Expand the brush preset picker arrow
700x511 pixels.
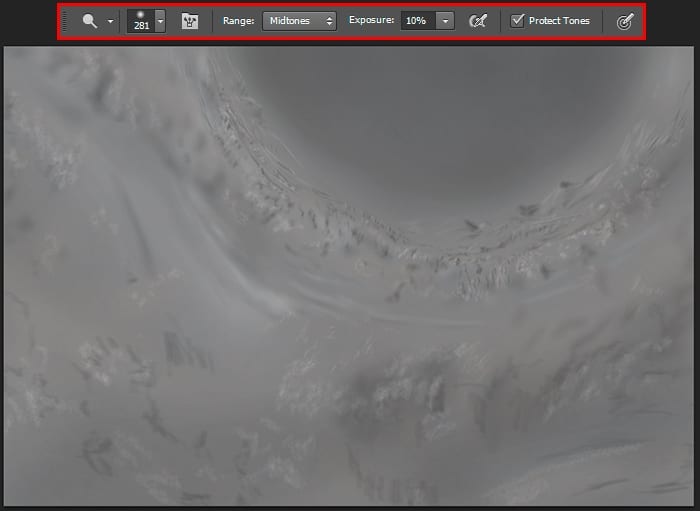coord(160,21)
